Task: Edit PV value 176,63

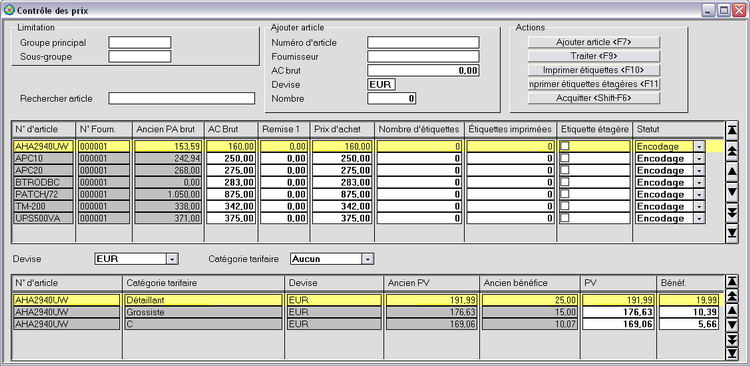Action: tap(618, 312)
